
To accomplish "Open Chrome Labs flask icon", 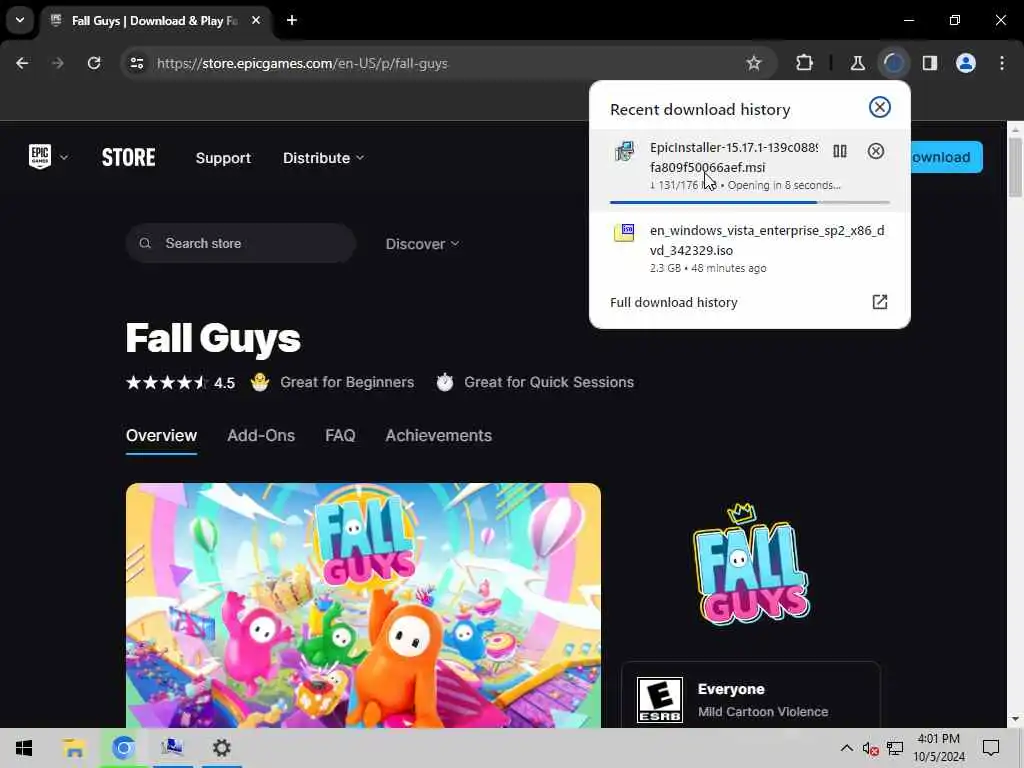I will [857, 63].
